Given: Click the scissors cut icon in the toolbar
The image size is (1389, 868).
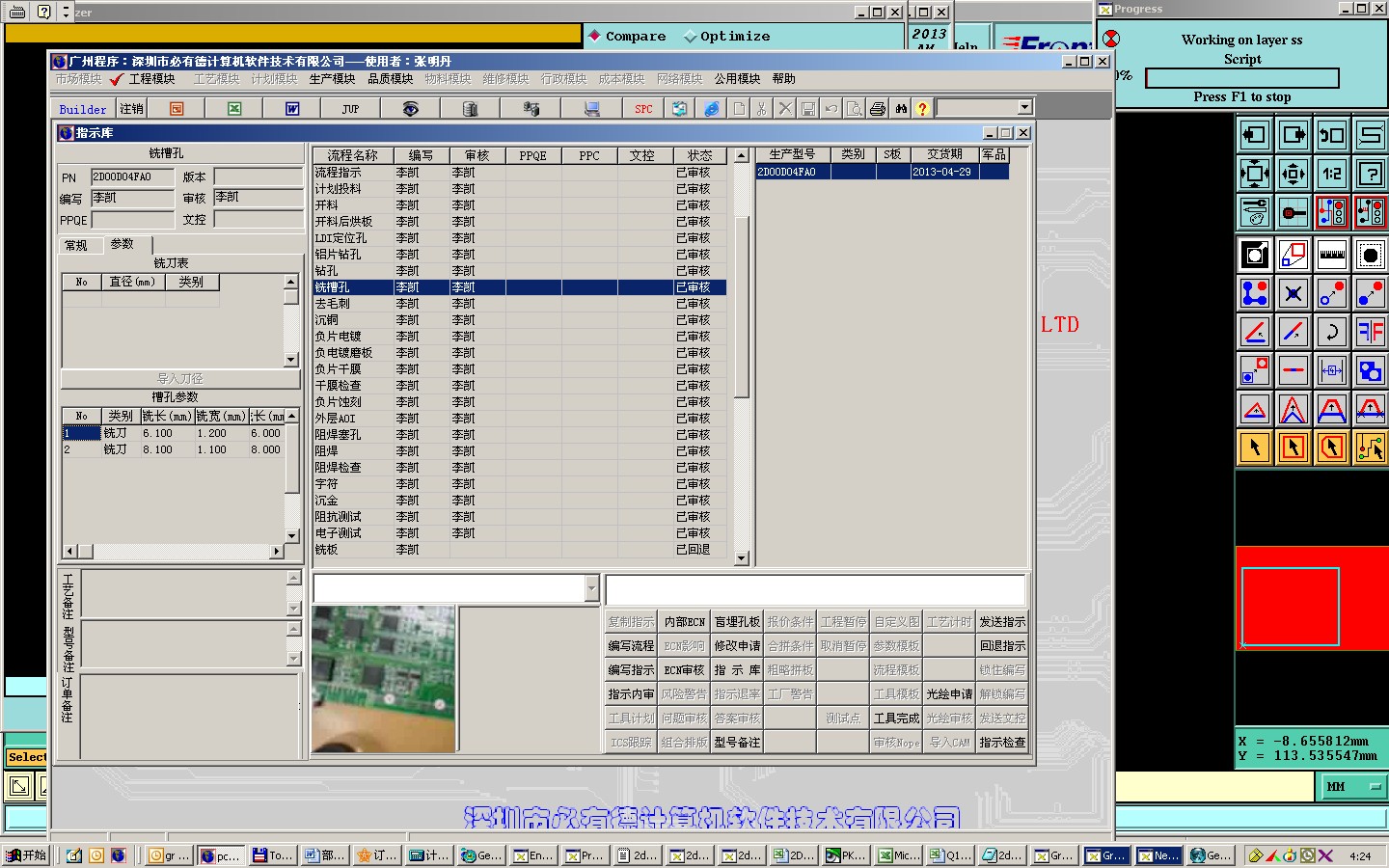Looking at the screenshot, I should 761,109.
